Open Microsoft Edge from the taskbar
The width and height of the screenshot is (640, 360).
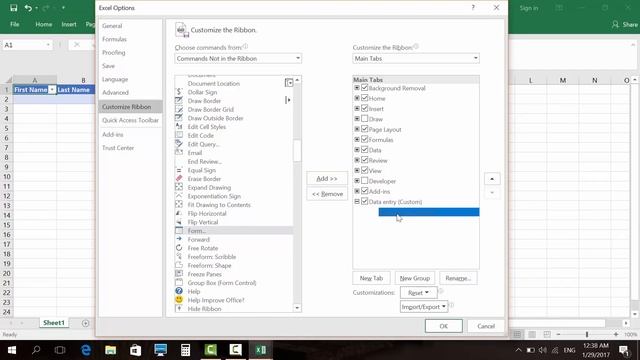tap(86, 350)
